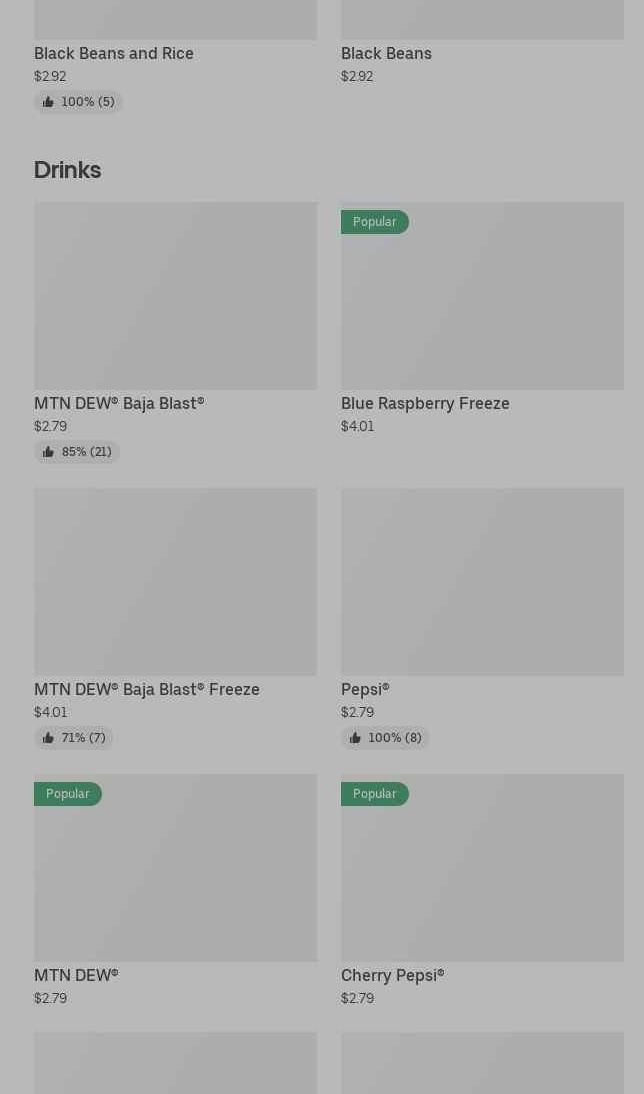Viewport: 644px width, 1094px height.
Task: Click the MTN DEW product thumbnail
Action: (x=175, y=868)
